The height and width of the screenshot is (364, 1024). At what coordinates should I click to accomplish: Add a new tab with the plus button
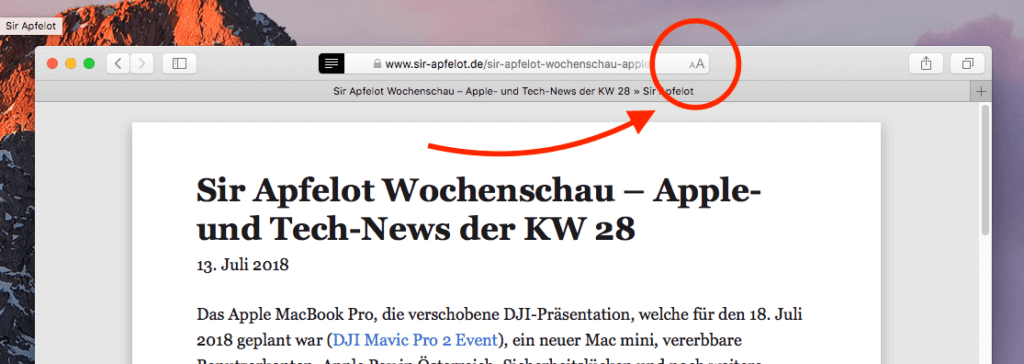[x=980, y=91]
